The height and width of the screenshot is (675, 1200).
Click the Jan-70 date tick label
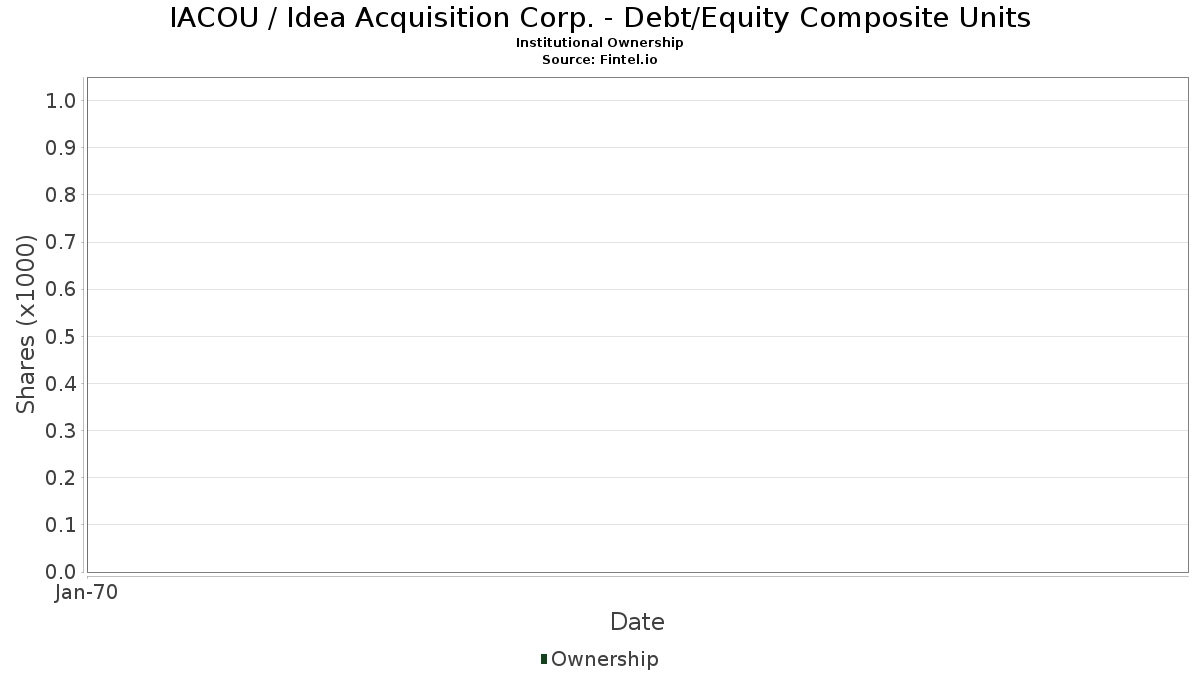pos(87,593)
